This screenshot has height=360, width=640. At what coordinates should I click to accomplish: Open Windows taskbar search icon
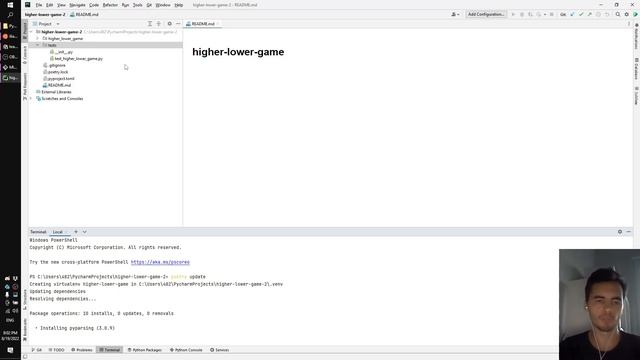[10, 15]
